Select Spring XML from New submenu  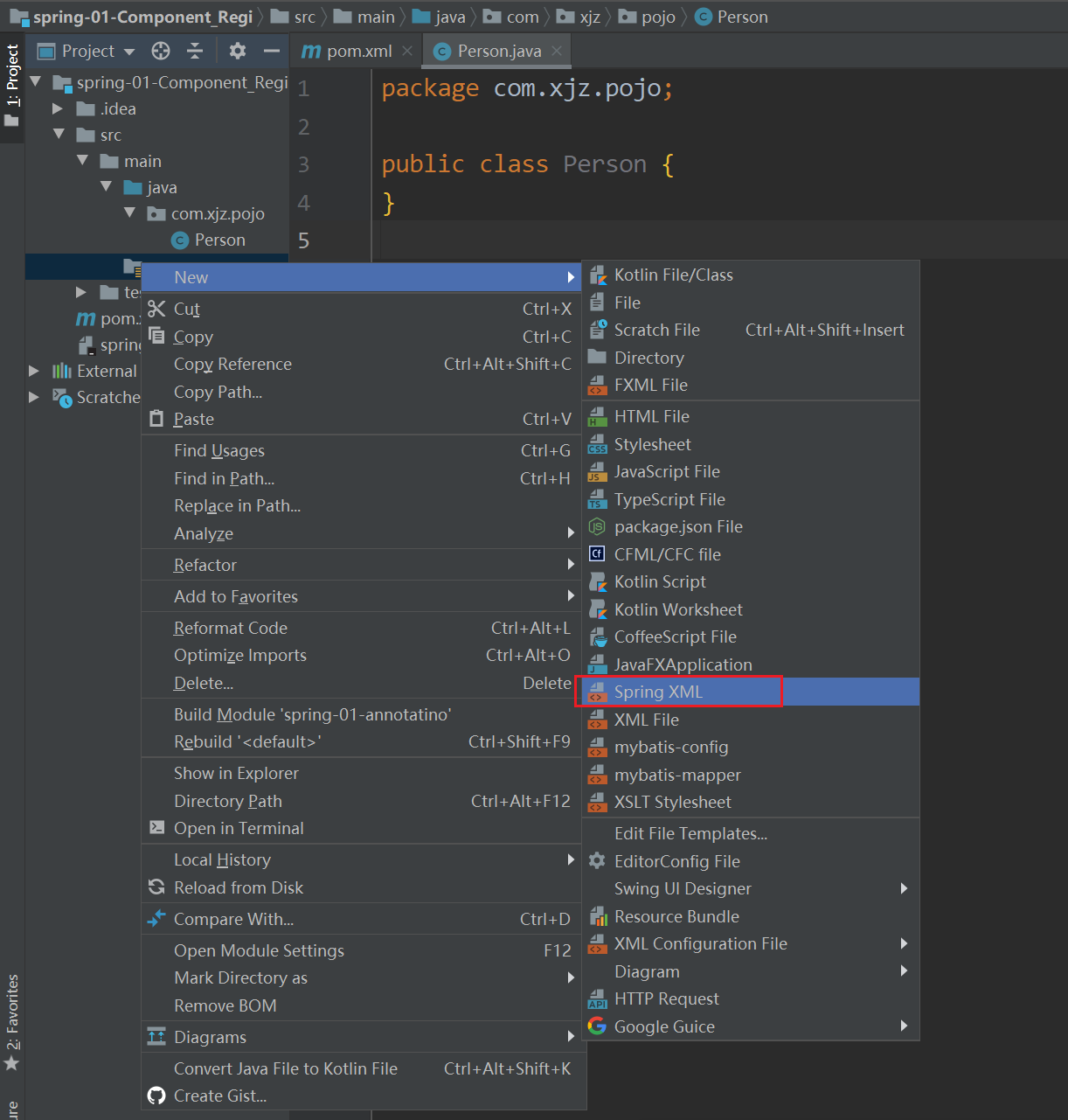(x=751, y=692)
